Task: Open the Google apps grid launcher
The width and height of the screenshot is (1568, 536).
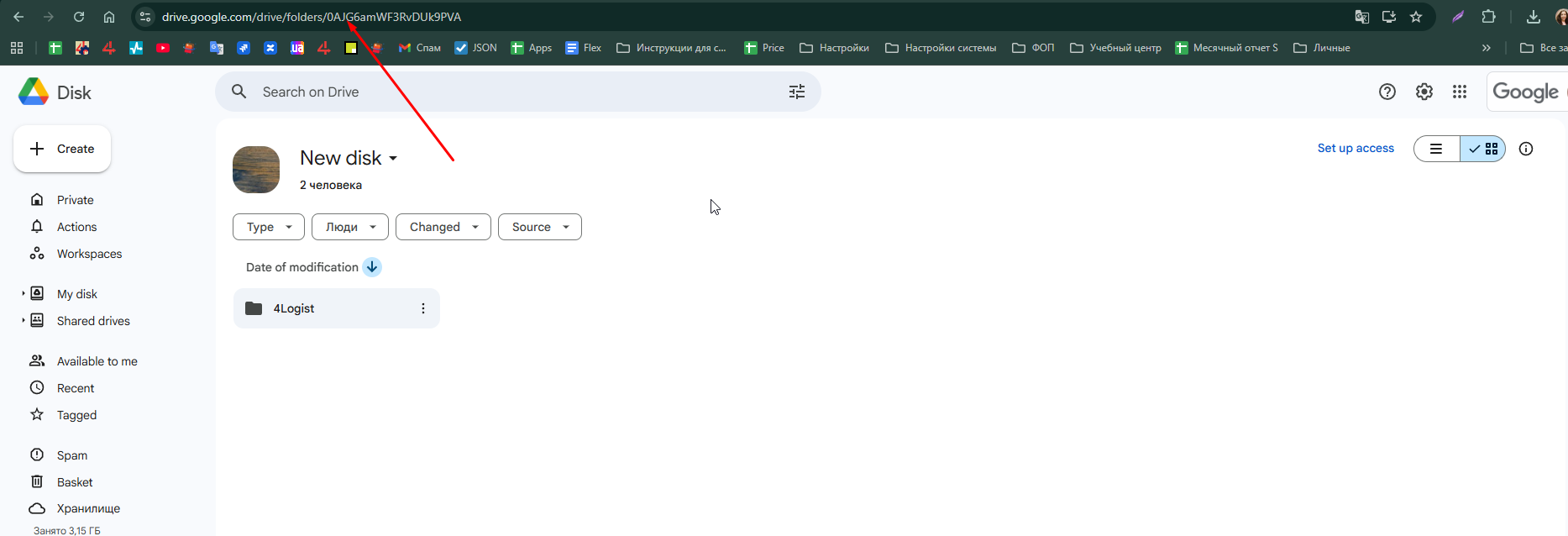Action: [x=1460, y=92]
